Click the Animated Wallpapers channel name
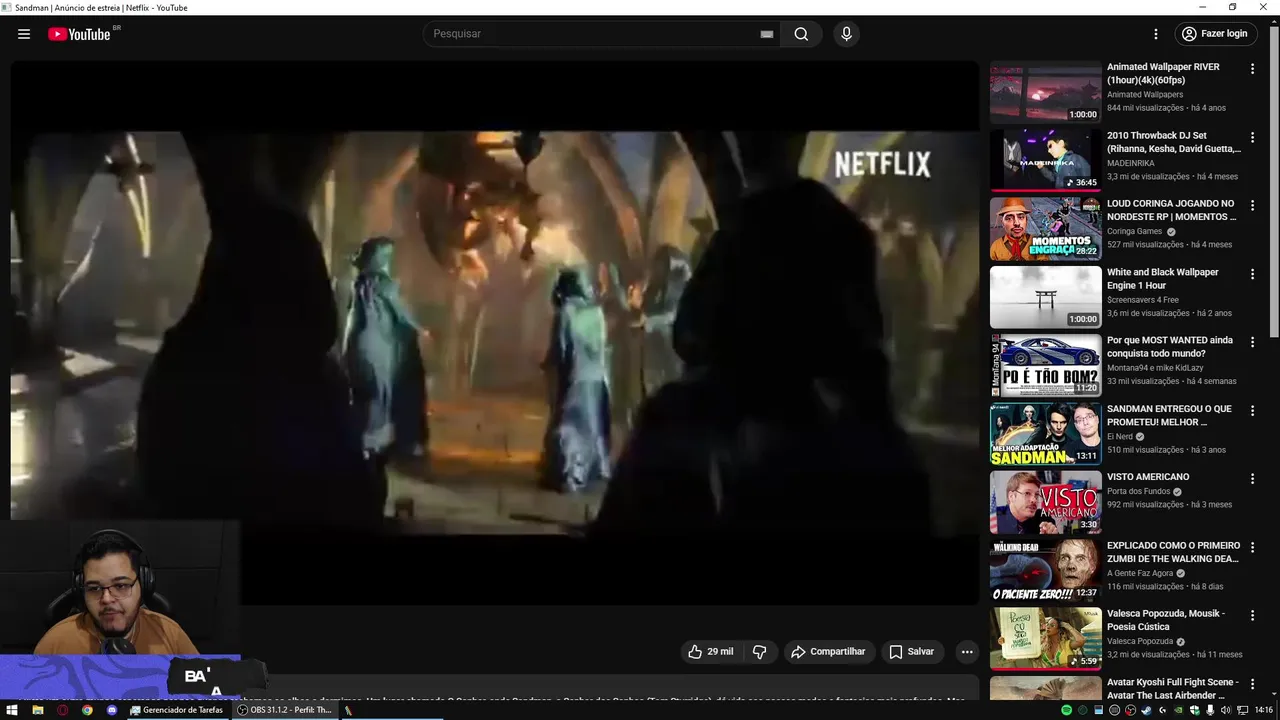Image resolution: width=1280 pixels, height=720 pixels. [x=1145, y=94]
